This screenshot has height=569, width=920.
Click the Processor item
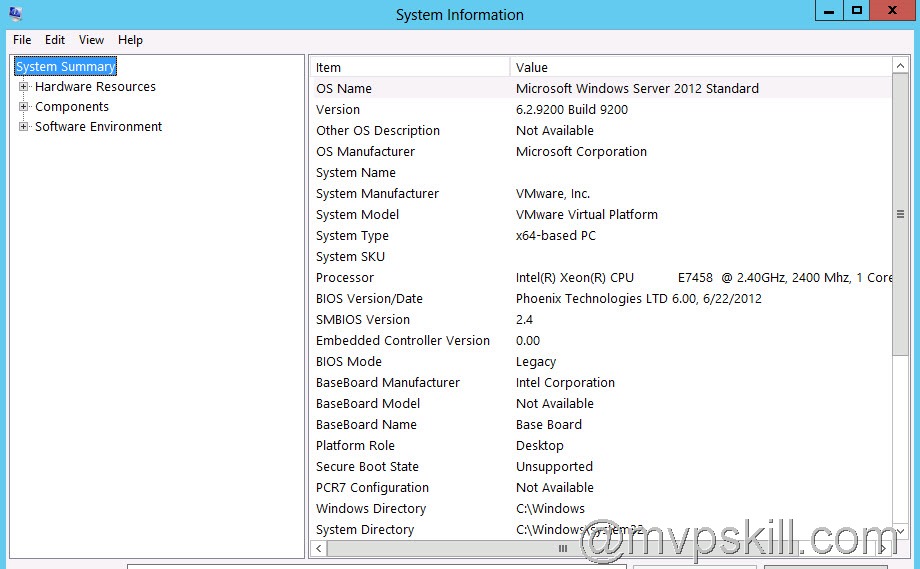[344, 278]
